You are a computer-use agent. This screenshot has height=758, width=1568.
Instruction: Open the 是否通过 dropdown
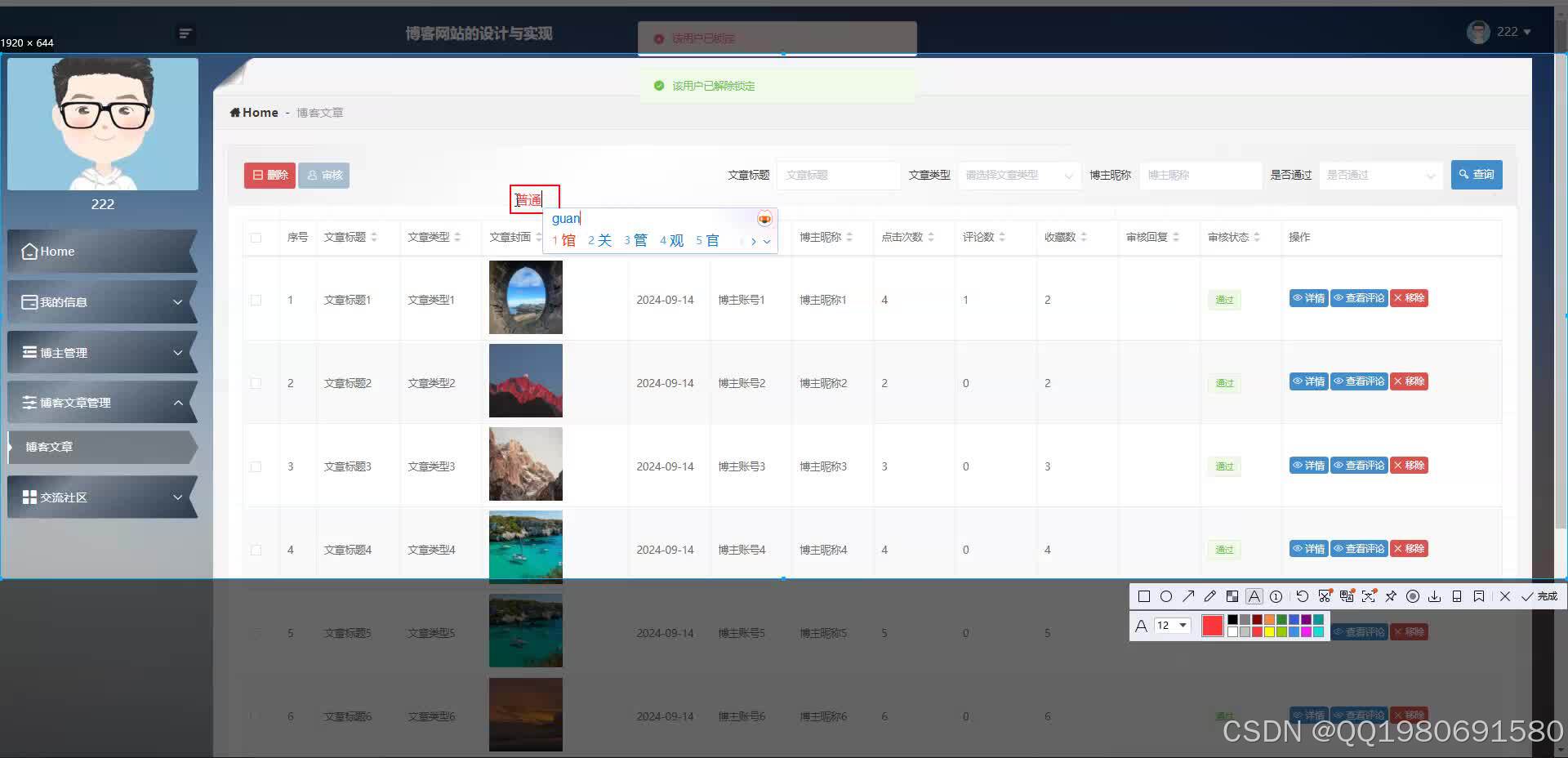coord(1380,175)
